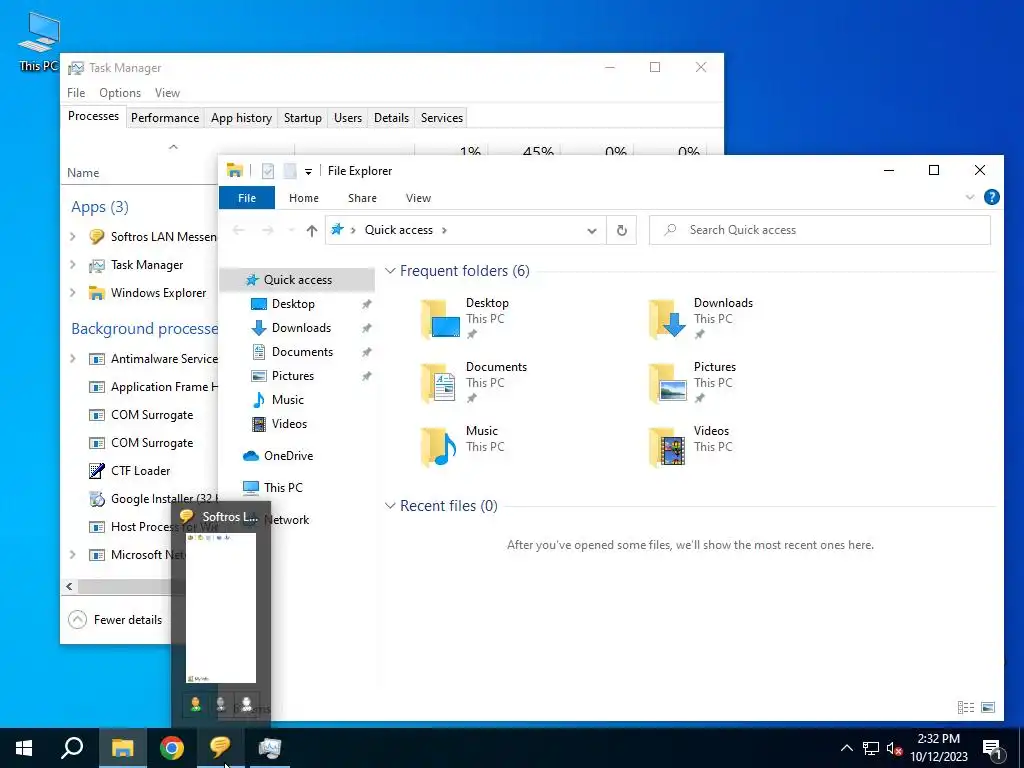Click Softros LAN Messenger taskbar icon
The height and width of the screenshot is (768, 1024).
click(221, 748)
